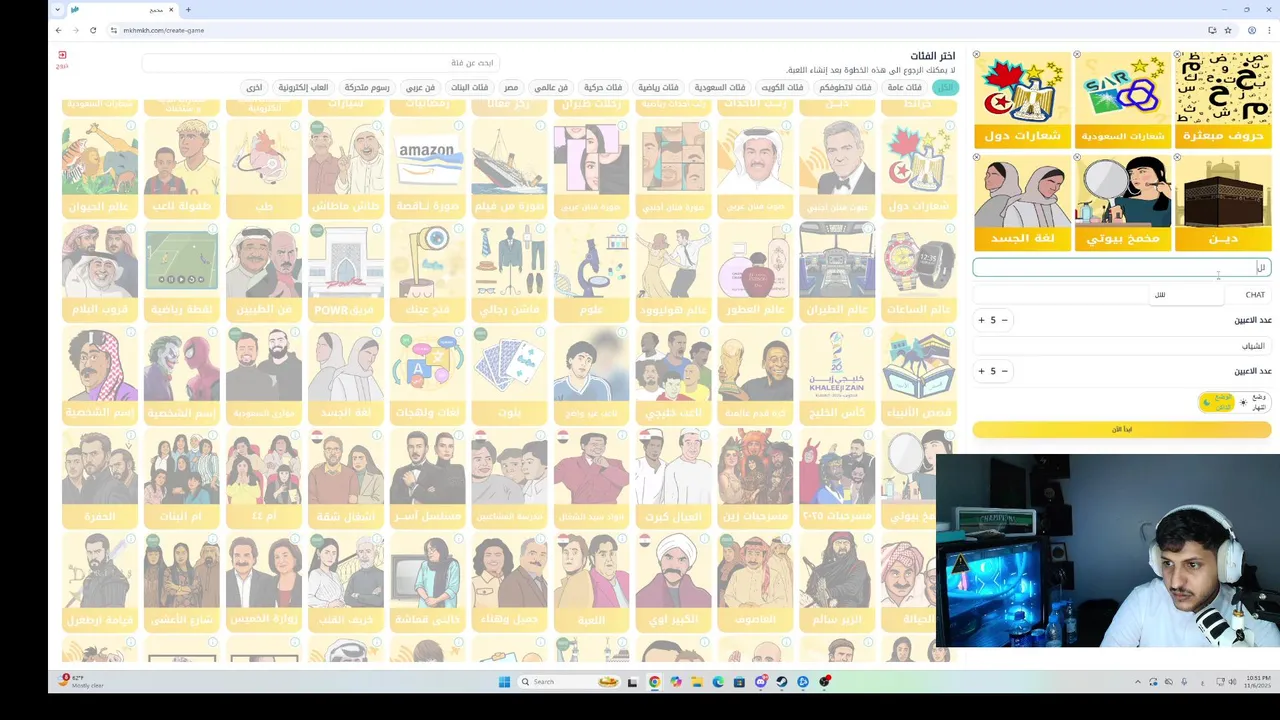The image size is (1280, 720).
Task: Filter by فن عربي tab
Action: tap(420, 88)
